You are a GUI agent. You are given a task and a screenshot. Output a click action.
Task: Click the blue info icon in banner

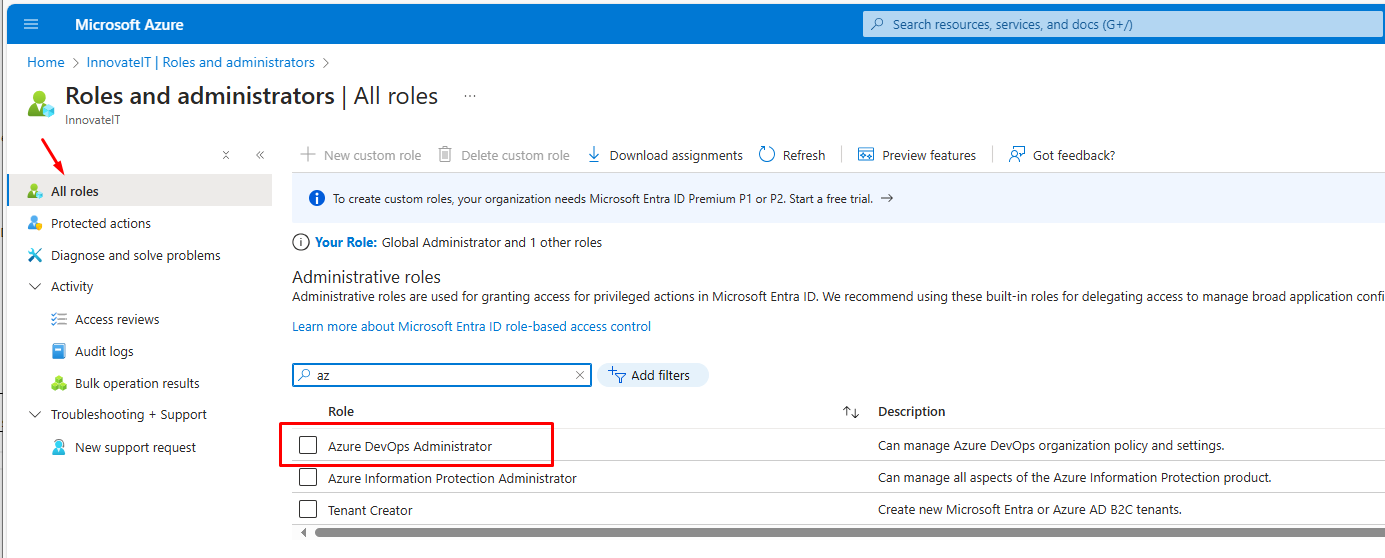(317, 198)
